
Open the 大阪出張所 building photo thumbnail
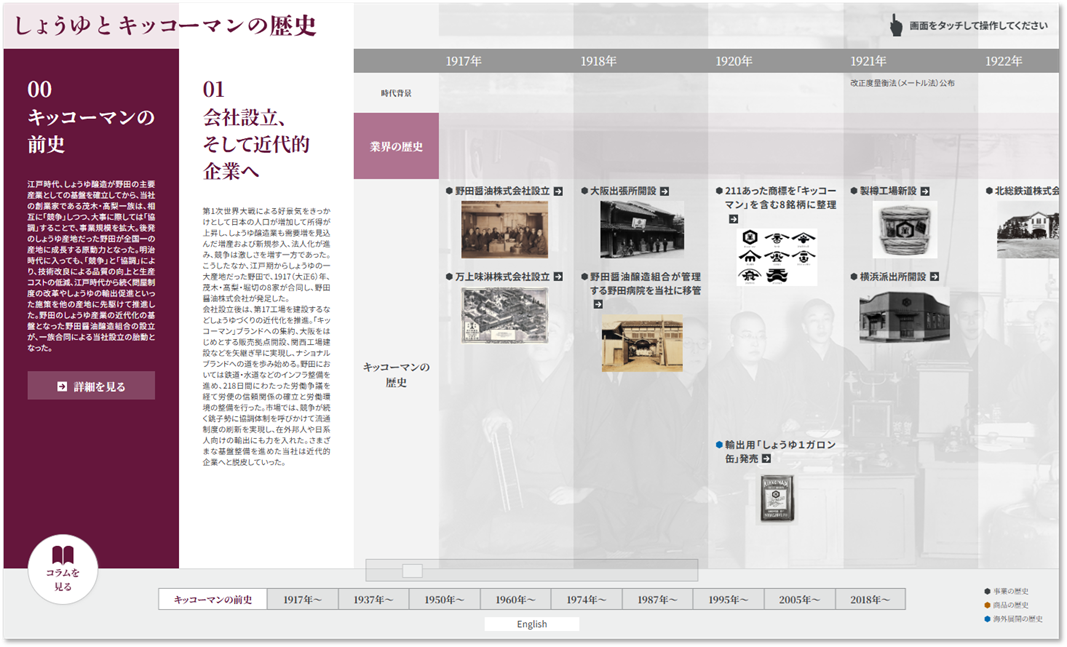[x=642, y=229]
